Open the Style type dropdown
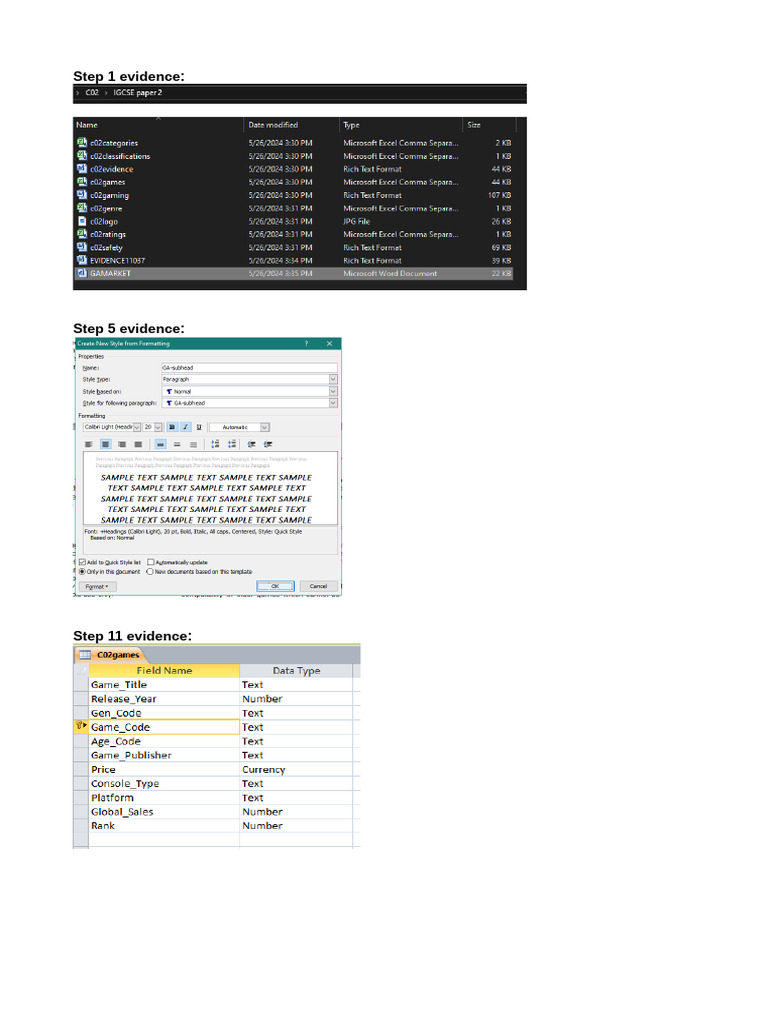The height and width of the screenshot is (1024, 768). [333, 380]
